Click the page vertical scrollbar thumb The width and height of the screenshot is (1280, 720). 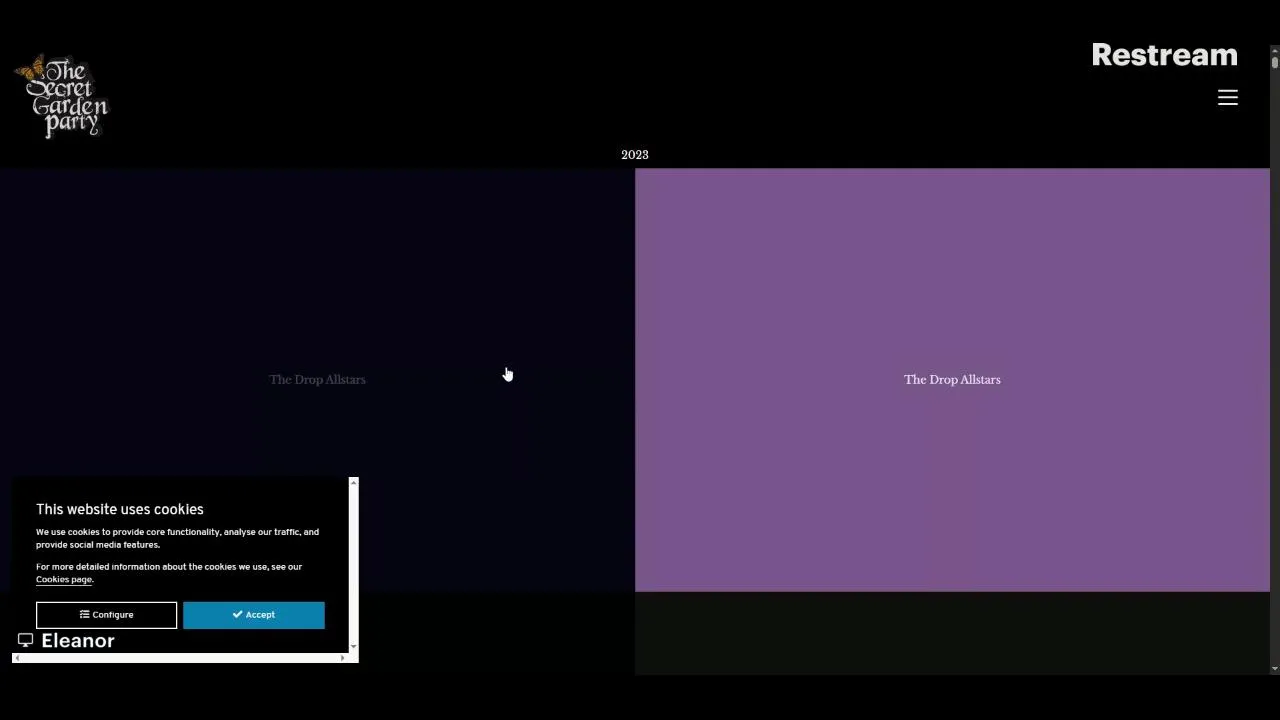(1275, 61)
